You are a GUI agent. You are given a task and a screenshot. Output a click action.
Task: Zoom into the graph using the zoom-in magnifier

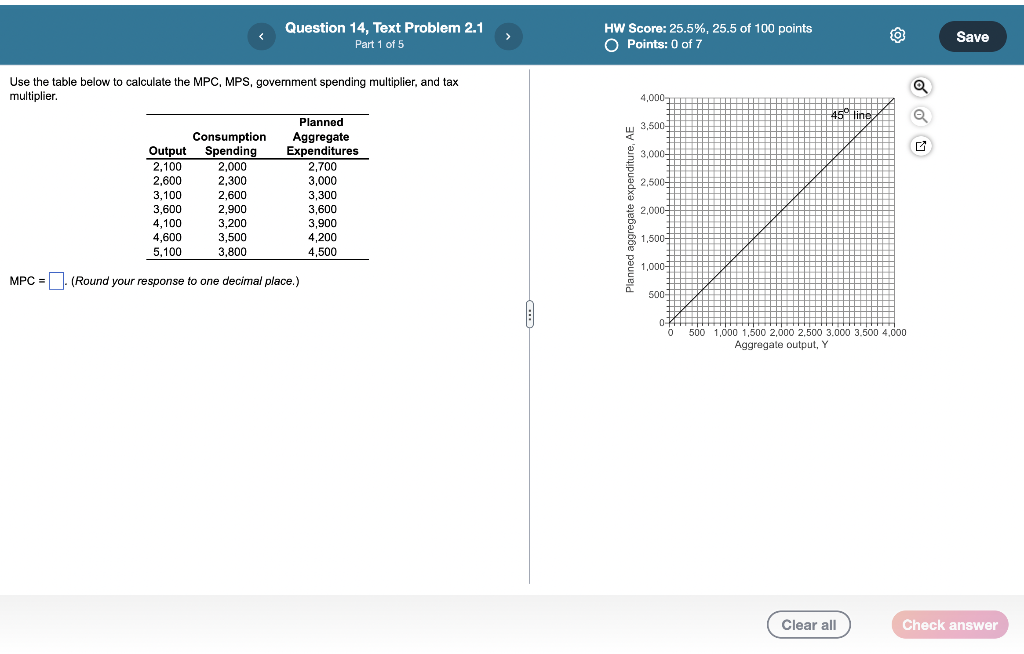pos(919,87)
